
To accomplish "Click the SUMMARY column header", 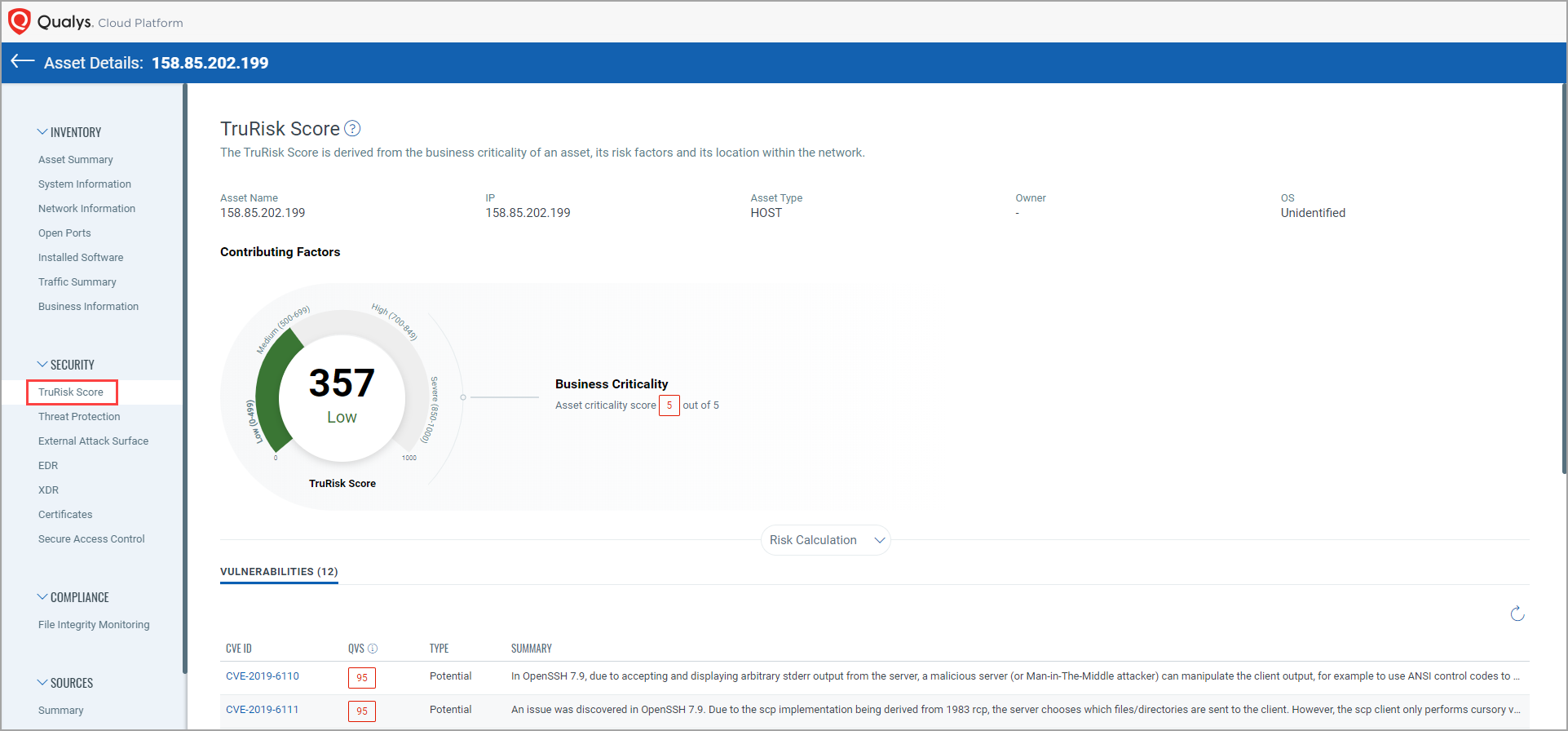I will coord(532,649).
